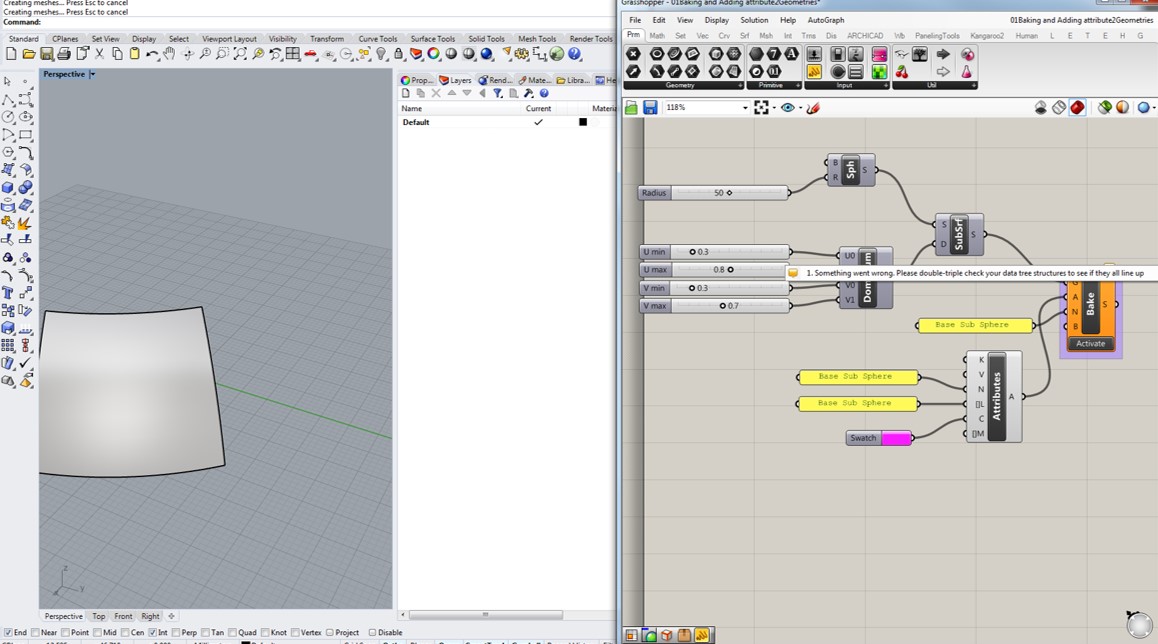Print the Rhino document with the printer icon
This screenshot has width=1158, height=644.
point(64,54)
